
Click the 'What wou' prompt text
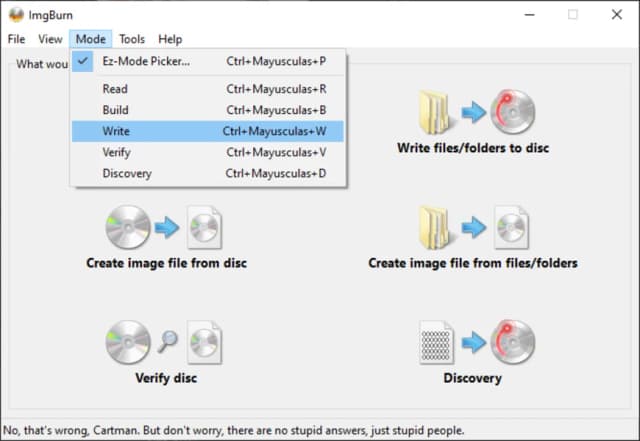point(42,64)
